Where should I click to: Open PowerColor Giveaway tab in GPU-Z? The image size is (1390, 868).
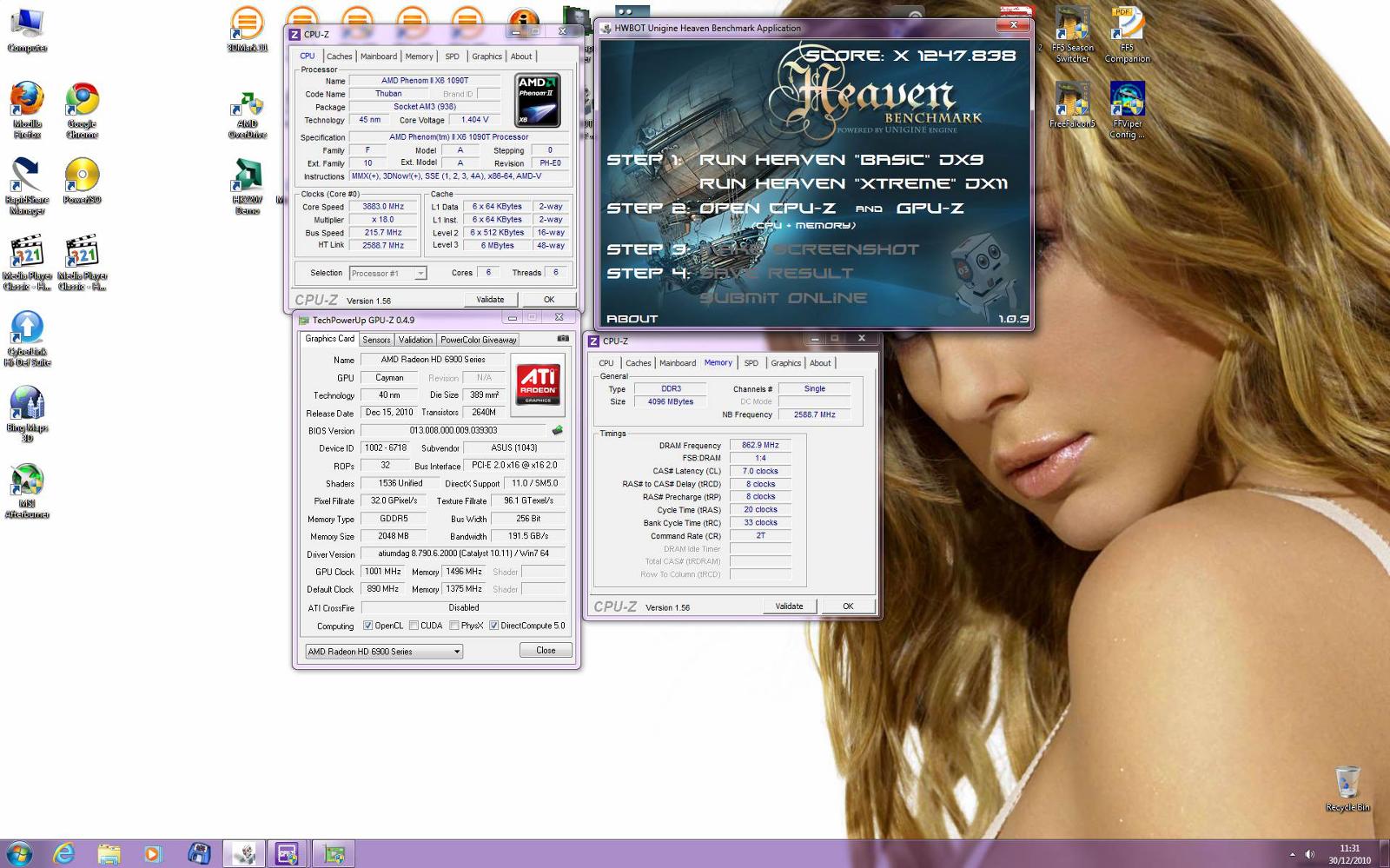point(479,340)
